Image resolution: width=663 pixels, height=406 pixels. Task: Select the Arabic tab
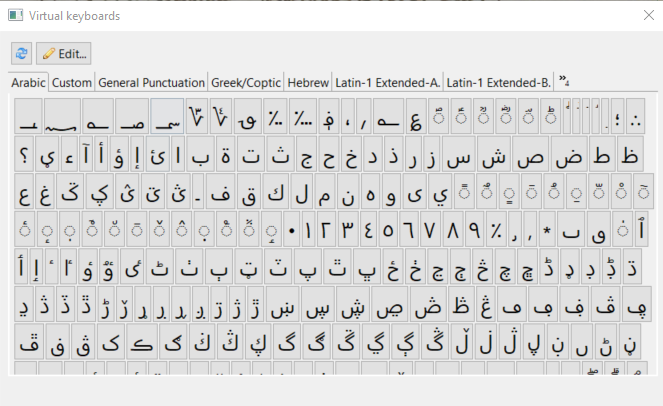(28, 82)
